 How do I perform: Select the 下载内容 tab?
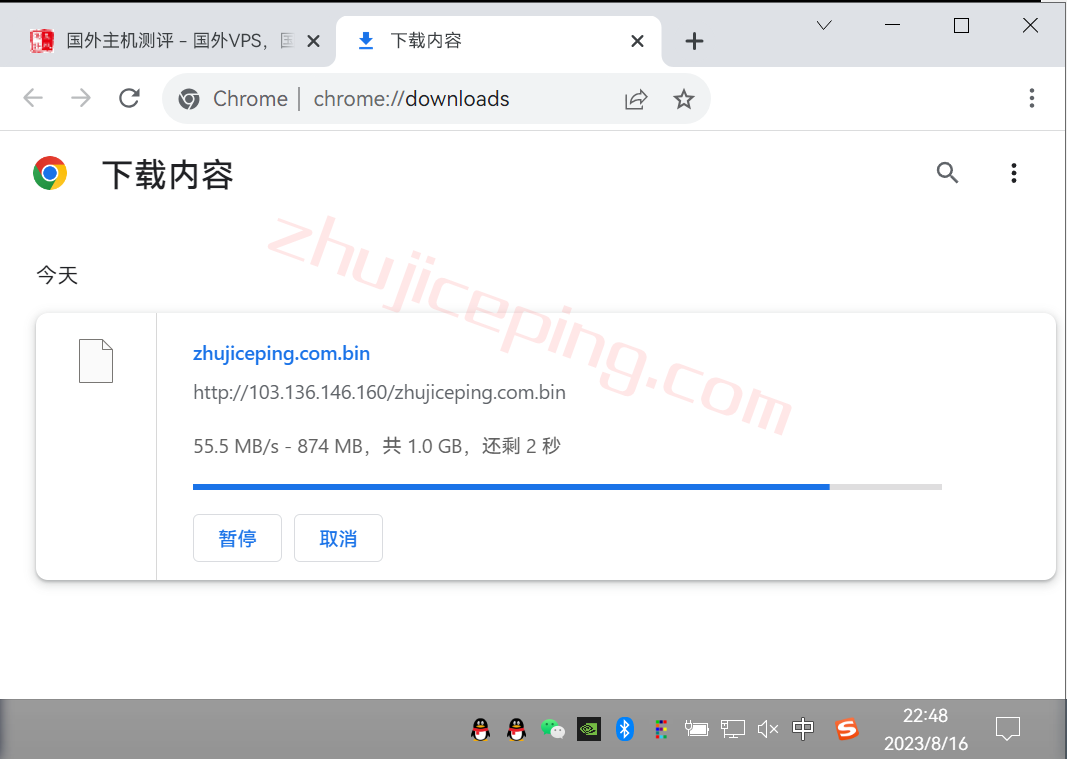pos(498,42)
